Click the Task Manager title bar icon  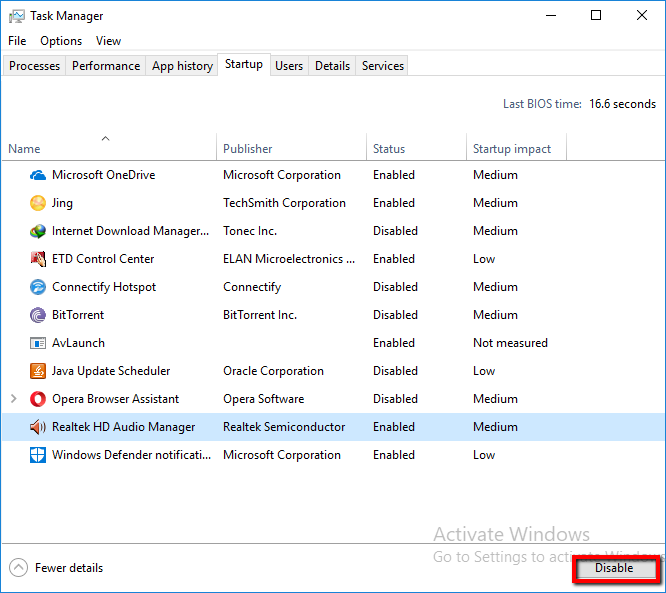pos(17,17)
